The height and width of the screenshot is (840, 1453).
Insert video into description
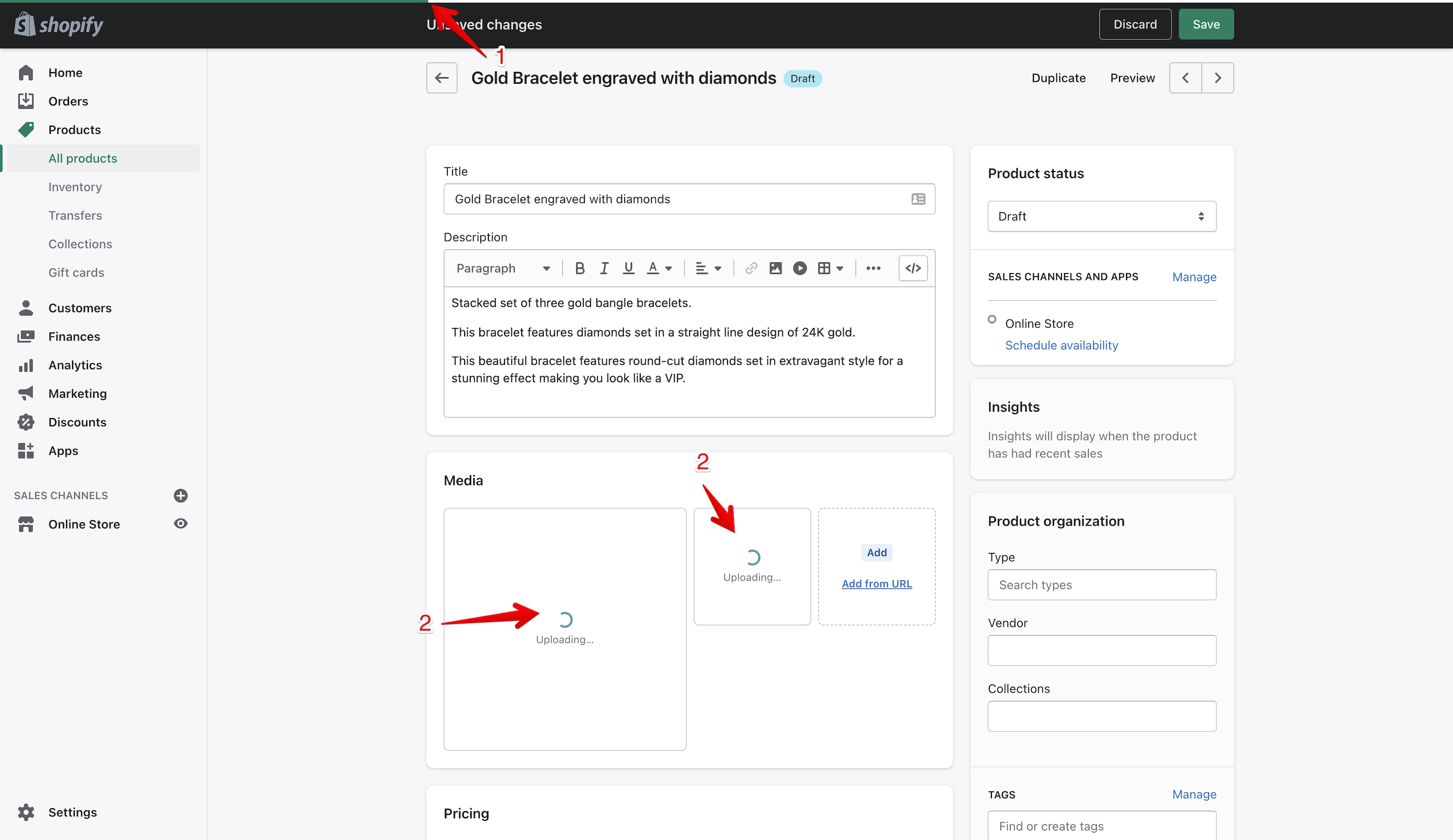[800, 268]
